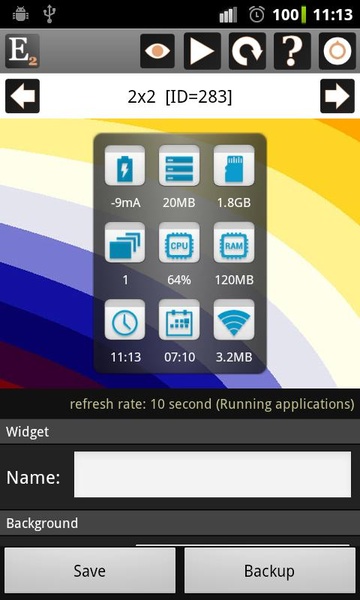Screen dimensions: 360x600
Task: Tap the signal strength bars icon
Action: pyautogui.click(x=228, y=15)
